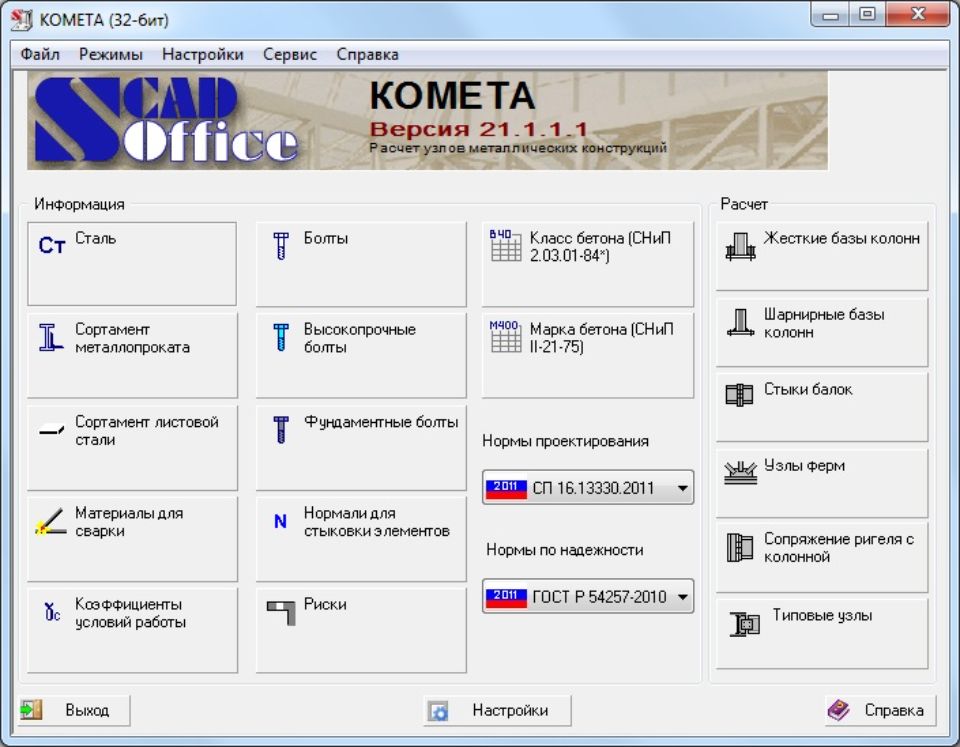Click the Сопряжение ригеля с колонной icon
Screen dimensions: 960x747
pyautogui.click(x=740, y=547)
